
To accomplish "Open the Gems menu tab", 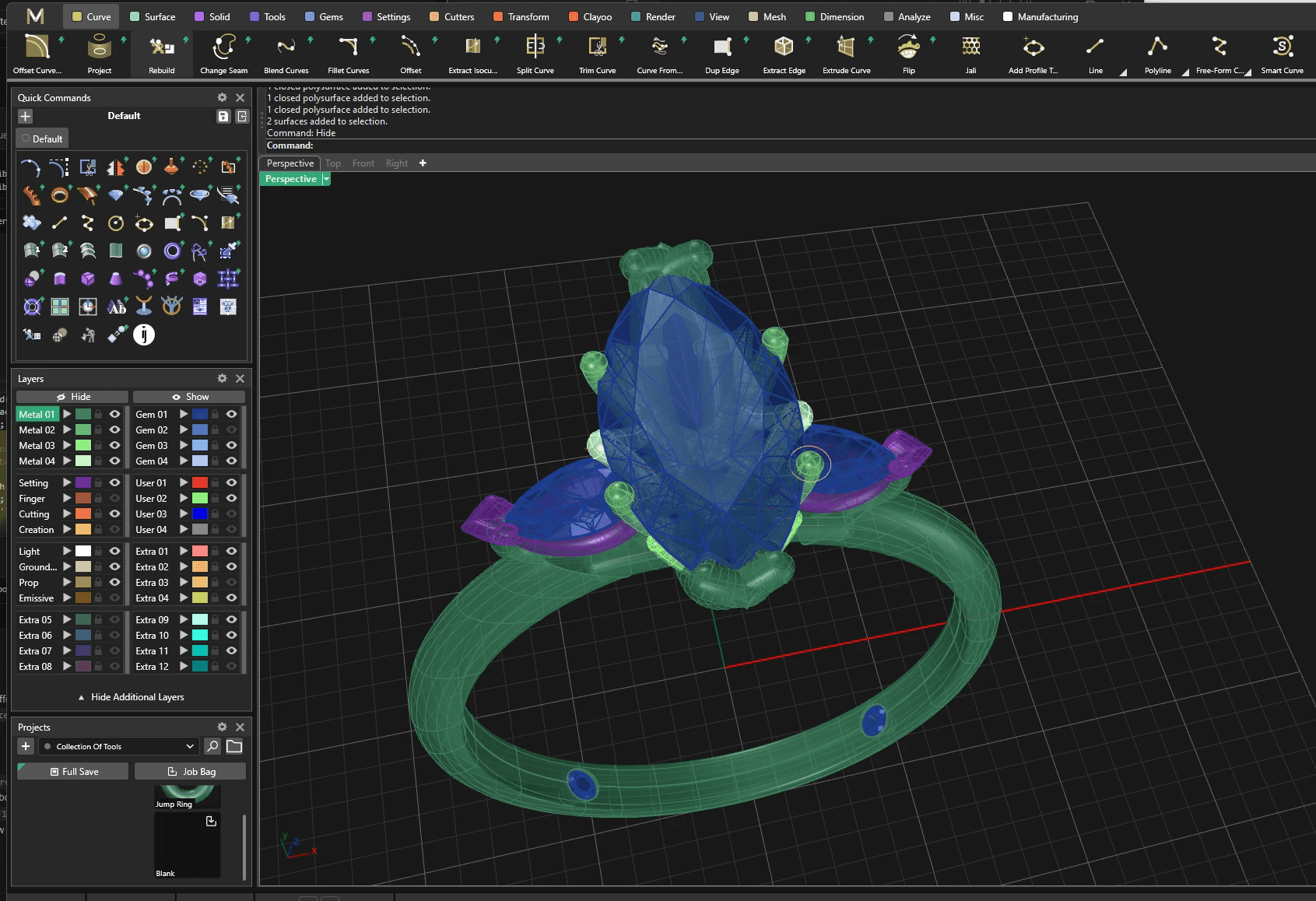I will [x=324, y=16].
